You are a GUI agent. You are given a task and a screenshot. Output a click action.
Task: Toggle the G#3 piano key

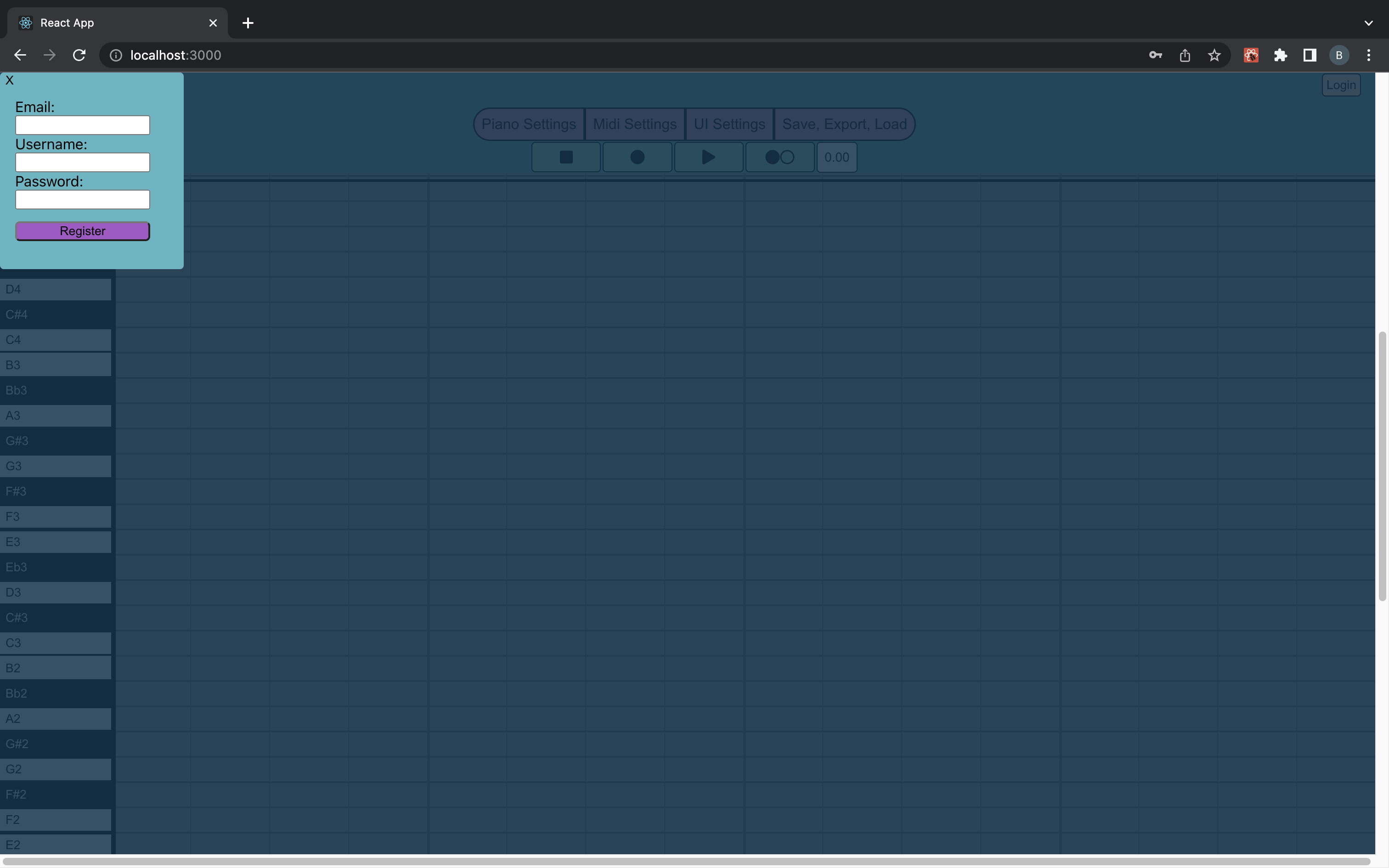(x=55, y=440)
